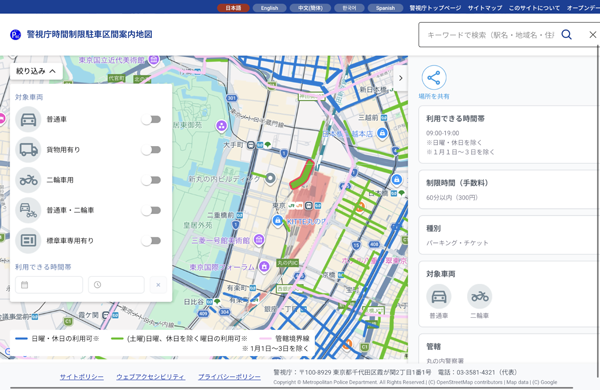The height and width of the screenshot is (390, 600).
Task: Click the share location icon
Action: (434, 78)
